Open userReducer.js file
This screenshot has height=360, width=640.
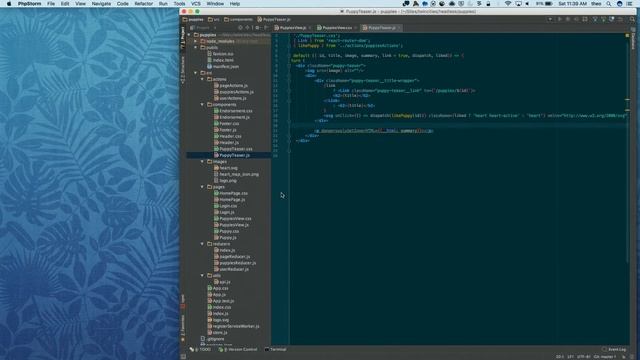(x=231, y=269)
